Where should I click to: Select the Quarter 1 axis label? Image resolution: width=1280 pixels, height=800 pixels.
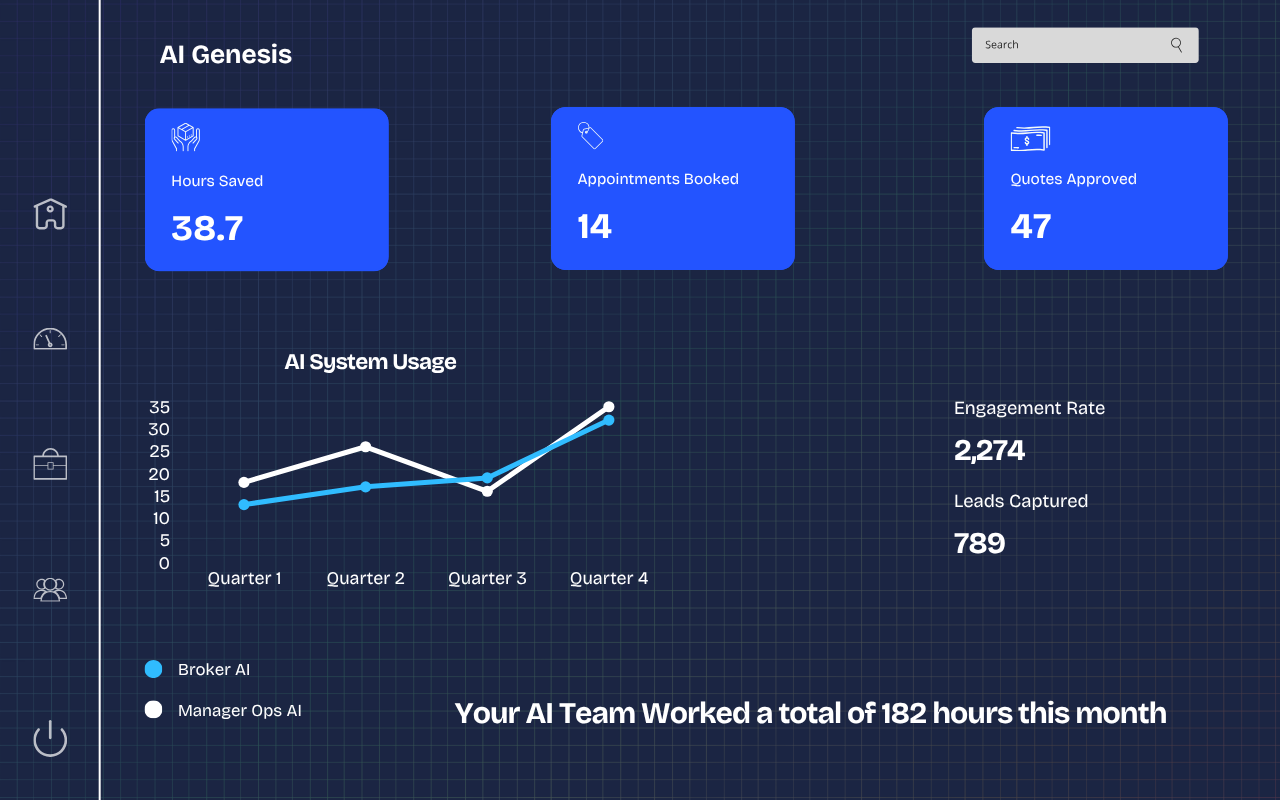(244, 578)
